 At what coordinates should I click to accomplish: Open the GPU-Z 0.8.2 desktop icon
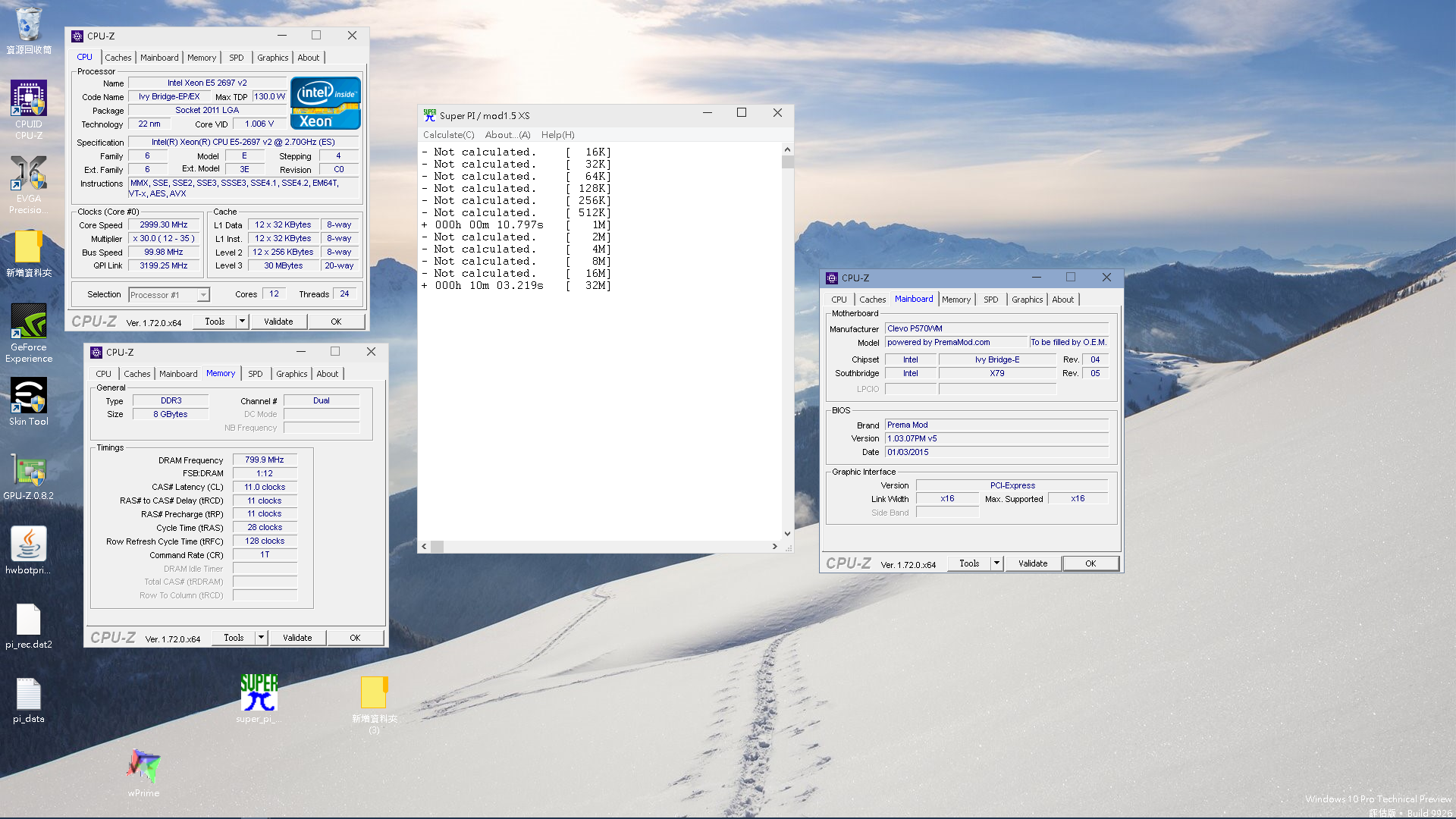29,478
